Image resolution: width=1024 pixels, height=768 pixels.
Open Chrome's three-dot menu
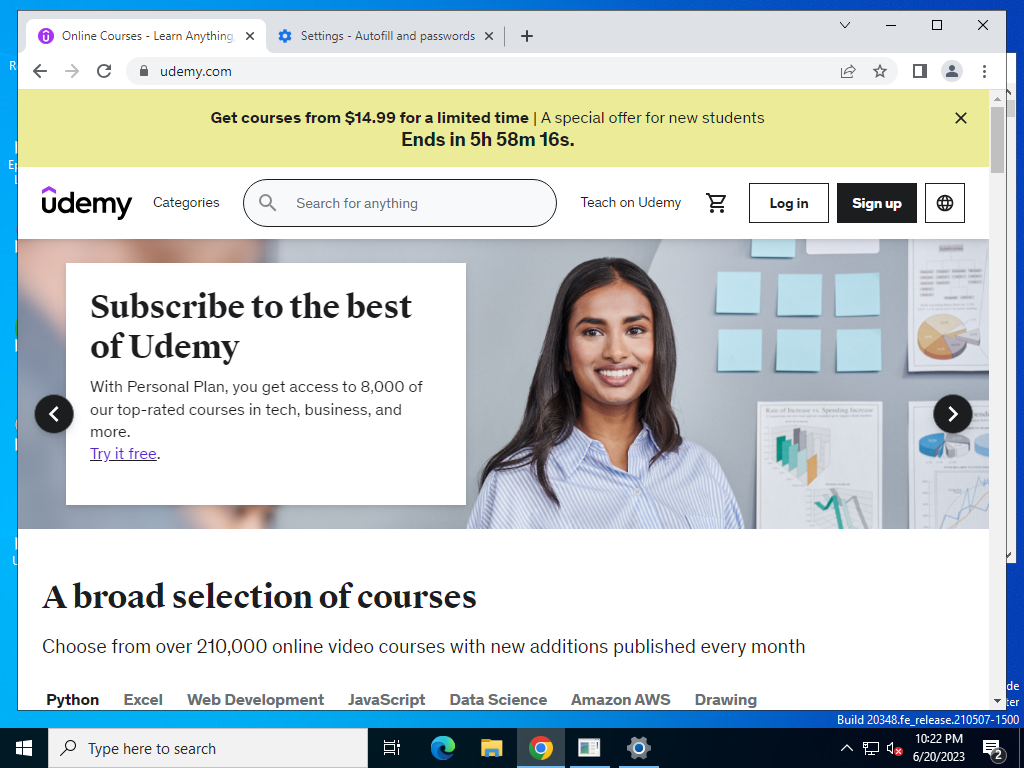[x=984, y=71]
